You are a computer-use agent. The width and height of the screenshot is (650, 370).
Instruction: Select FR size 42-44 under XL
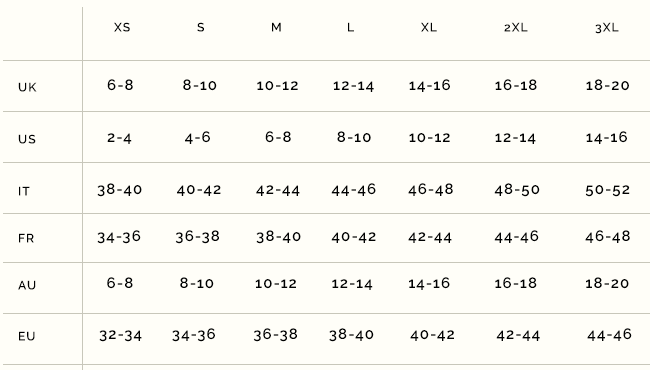click(430, 237)
